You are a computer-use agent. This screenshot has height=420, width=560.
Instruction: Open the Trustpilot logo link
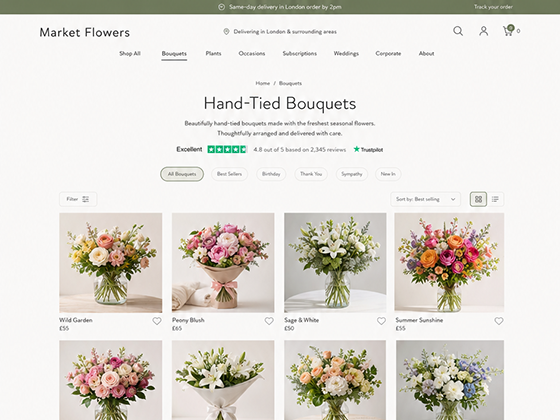[368, 149]
